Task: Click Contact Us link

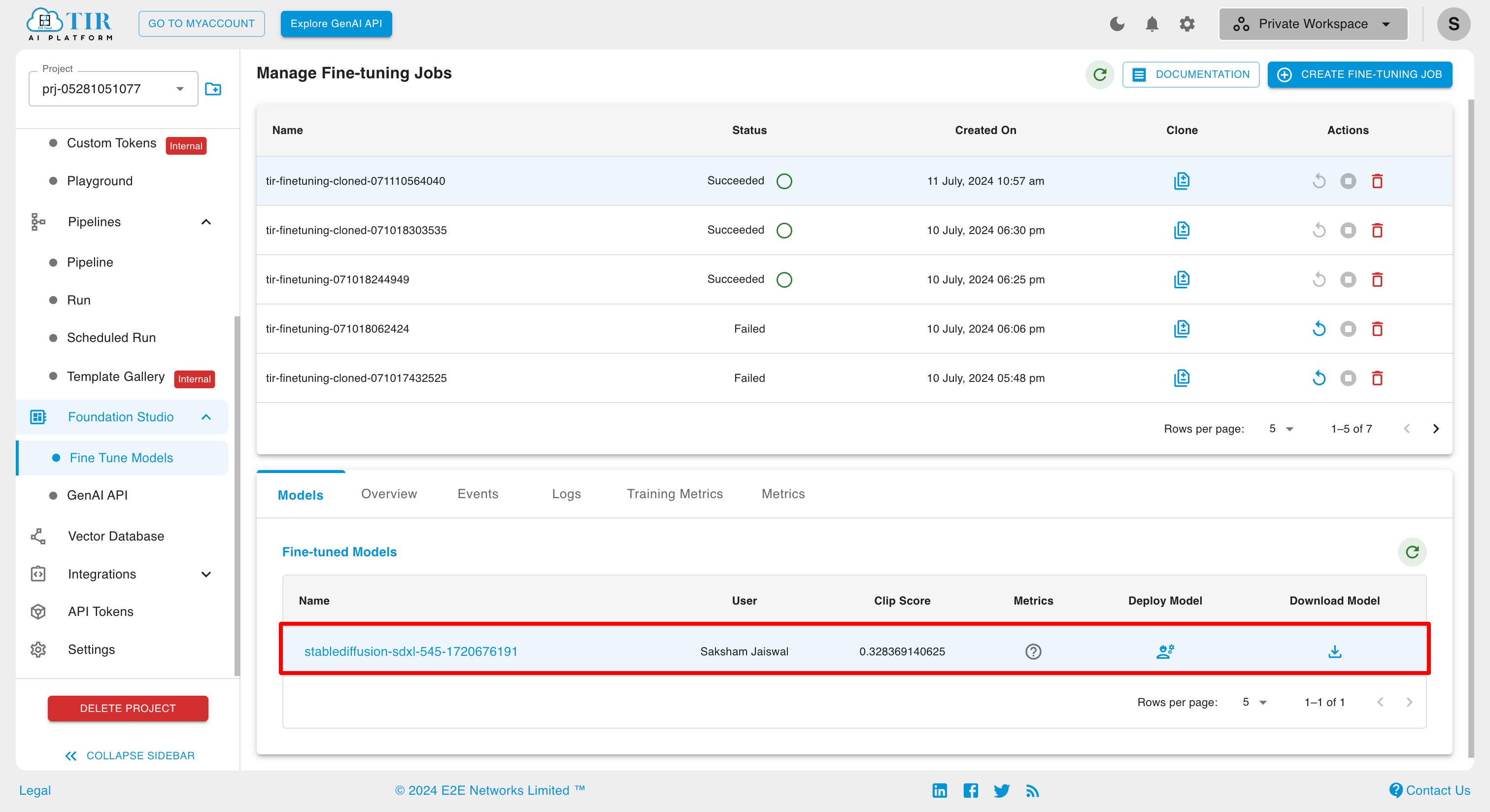Action: [x=1429, y=790]
